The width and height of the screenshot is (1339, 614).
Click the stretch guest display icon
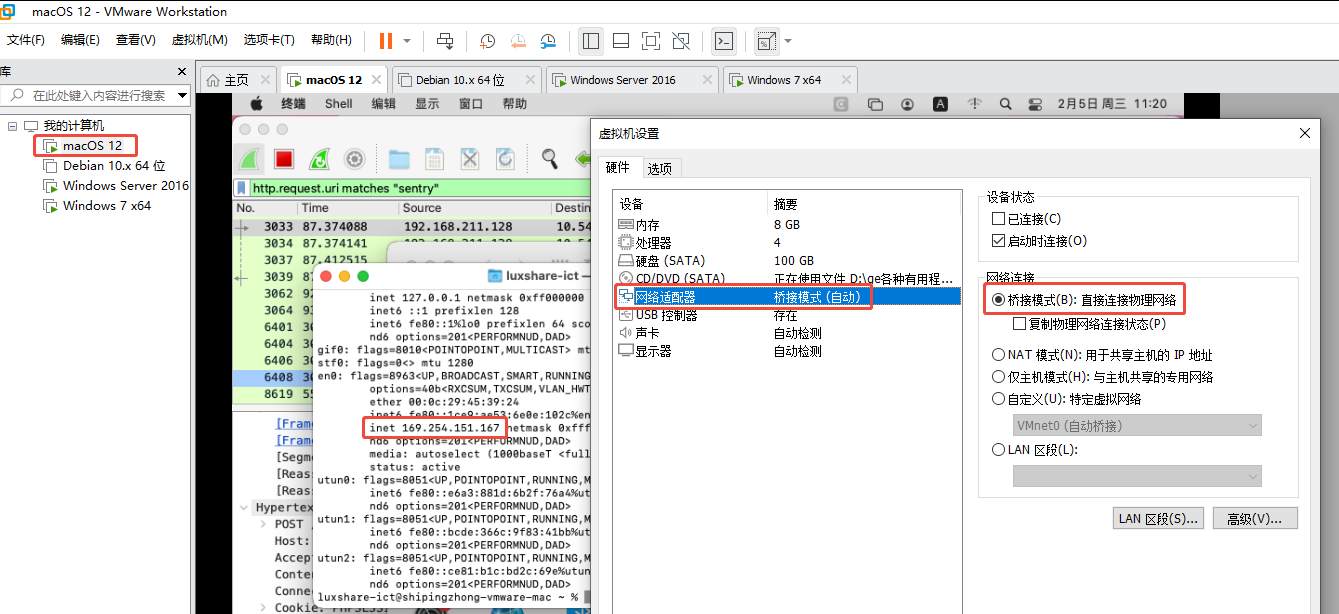coord(766,41)
